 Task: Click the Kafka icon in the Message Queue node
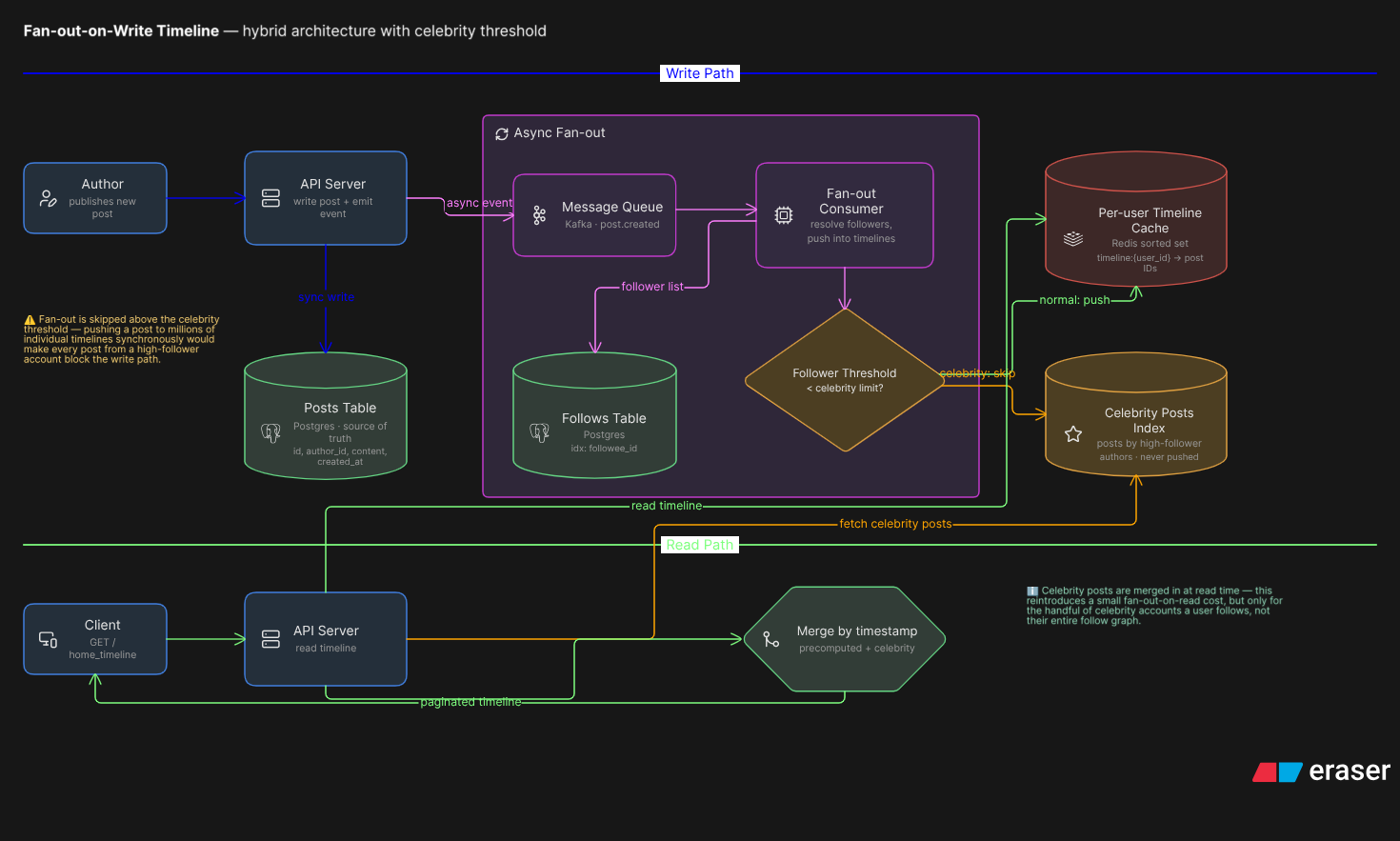coord(539,215)
